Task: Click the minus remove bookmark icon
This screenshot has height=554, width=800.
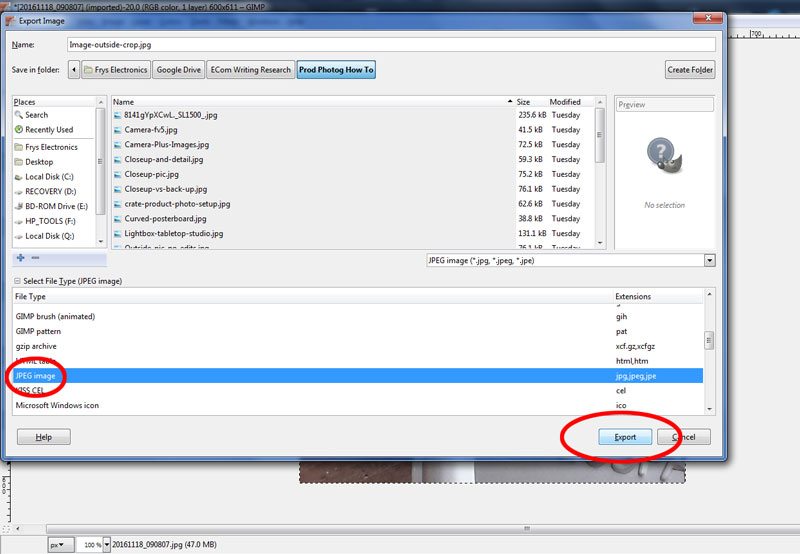Action: 35,258
